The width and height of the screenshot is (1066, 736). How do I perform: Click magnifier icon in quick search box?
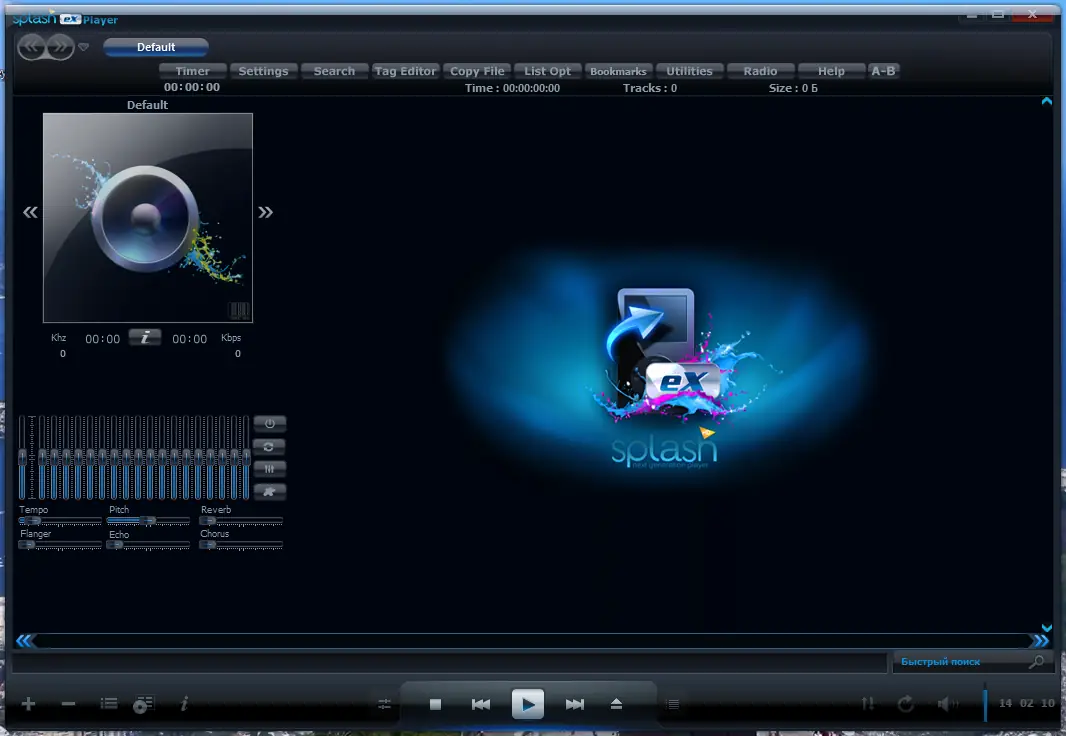click(1036, 661)
